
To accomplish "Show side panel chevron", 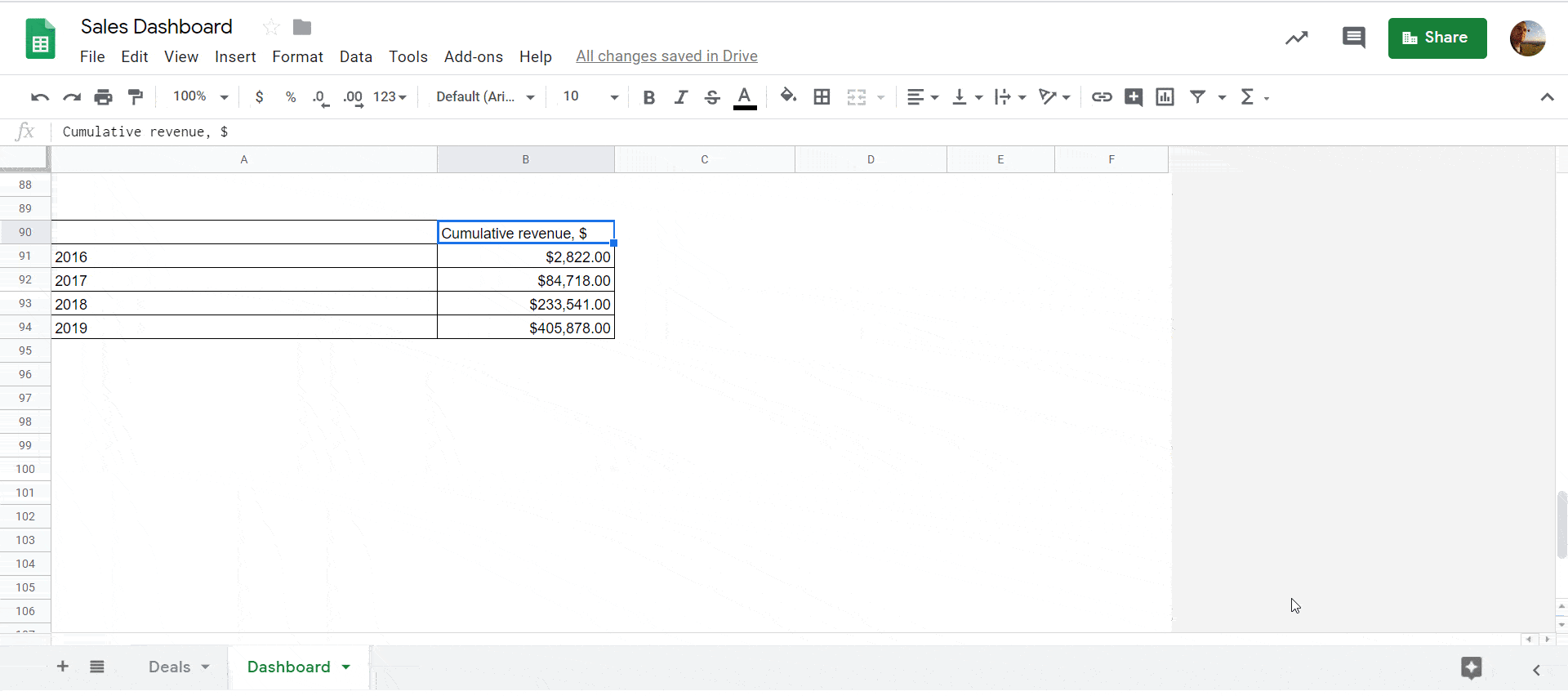I will [1536, 670].
